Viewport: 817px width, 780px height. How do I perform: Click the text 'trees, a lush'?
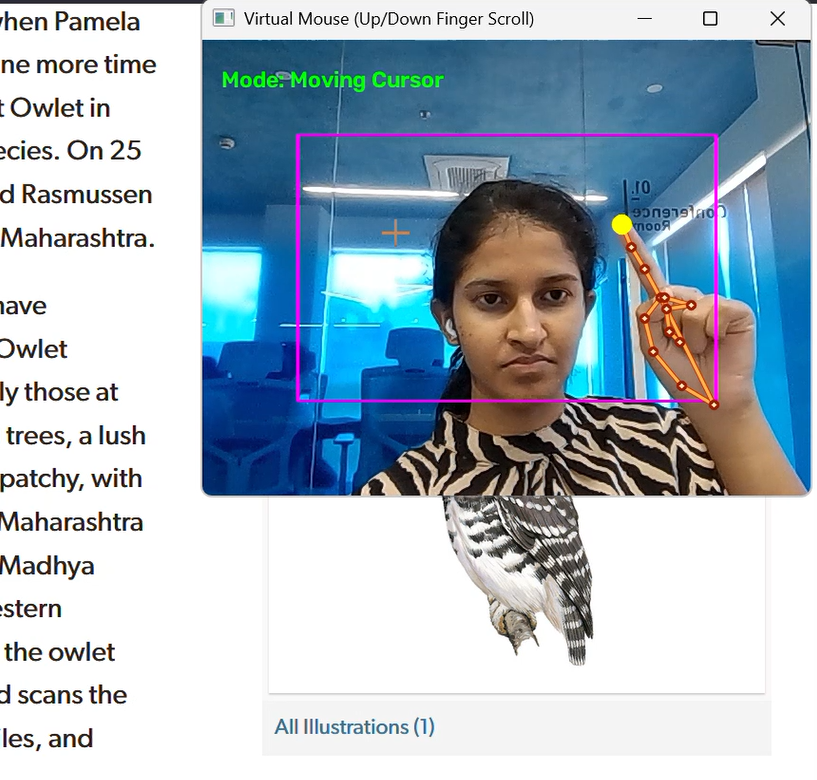pyautogui.click(x=76, y=435)
